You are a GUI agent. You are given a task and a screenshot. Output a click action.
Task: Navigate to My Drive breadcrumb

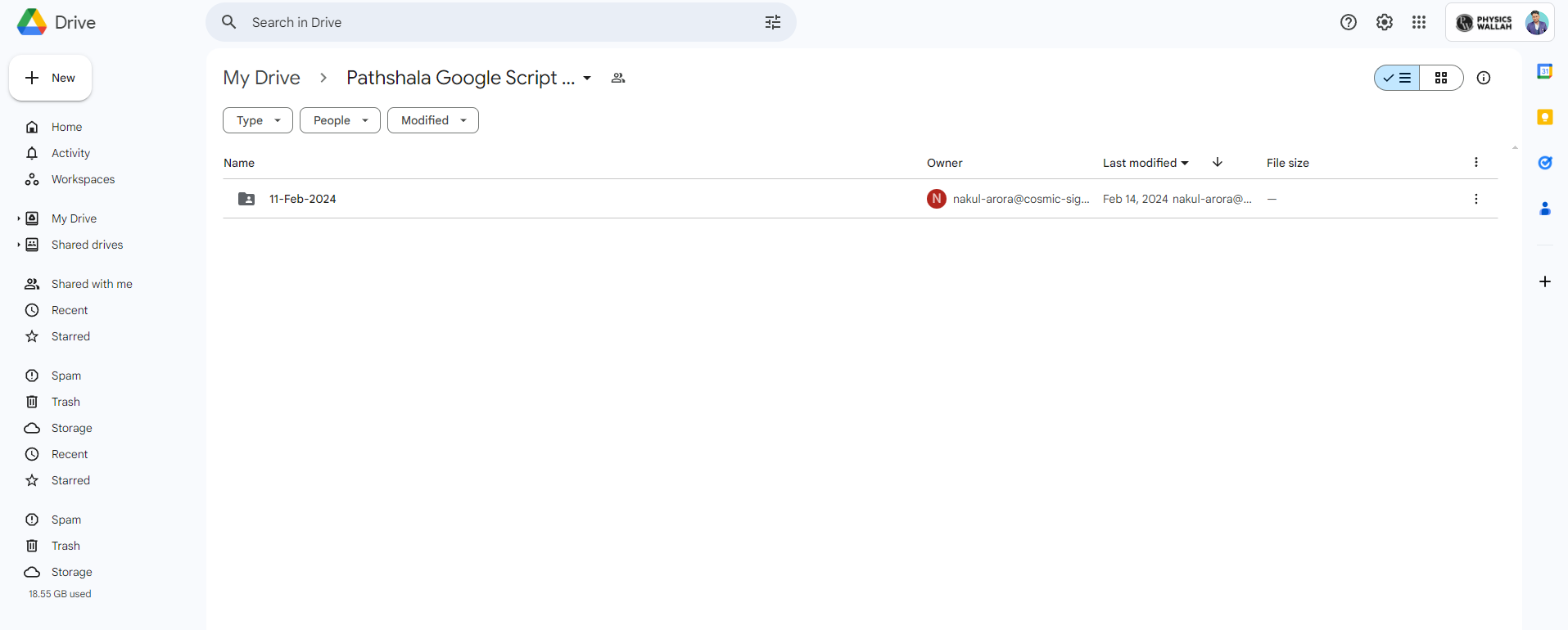(262, 78)
